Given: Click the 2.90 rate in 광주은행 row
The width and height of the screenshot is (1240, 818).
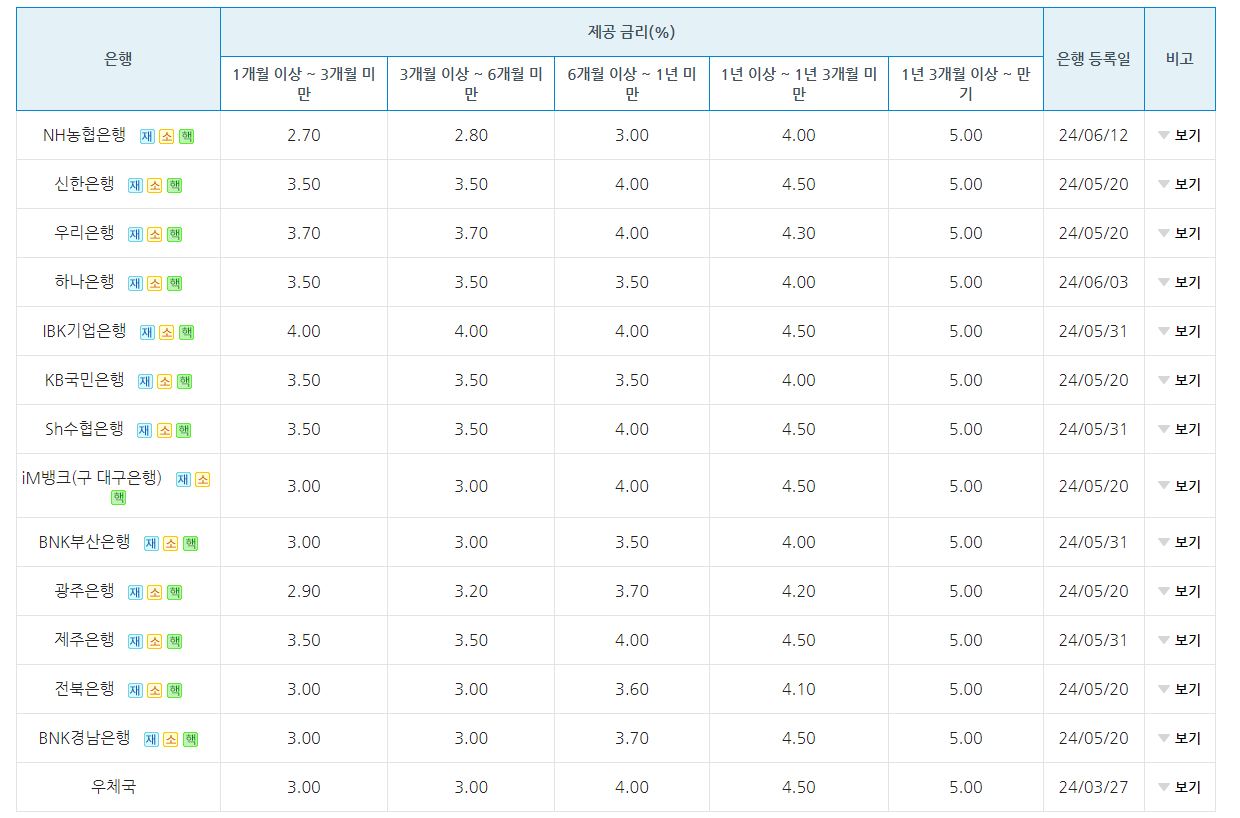Looking at the screenshot, I should (304, 591).
